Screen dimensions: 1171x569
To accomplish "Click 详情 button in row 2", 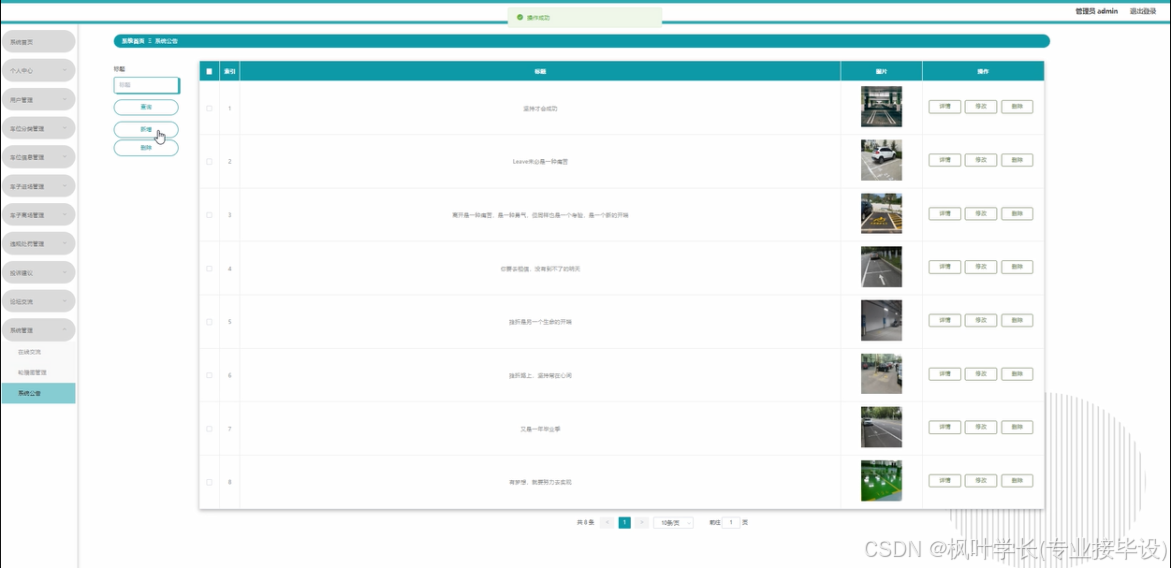I will pos(945,160).
